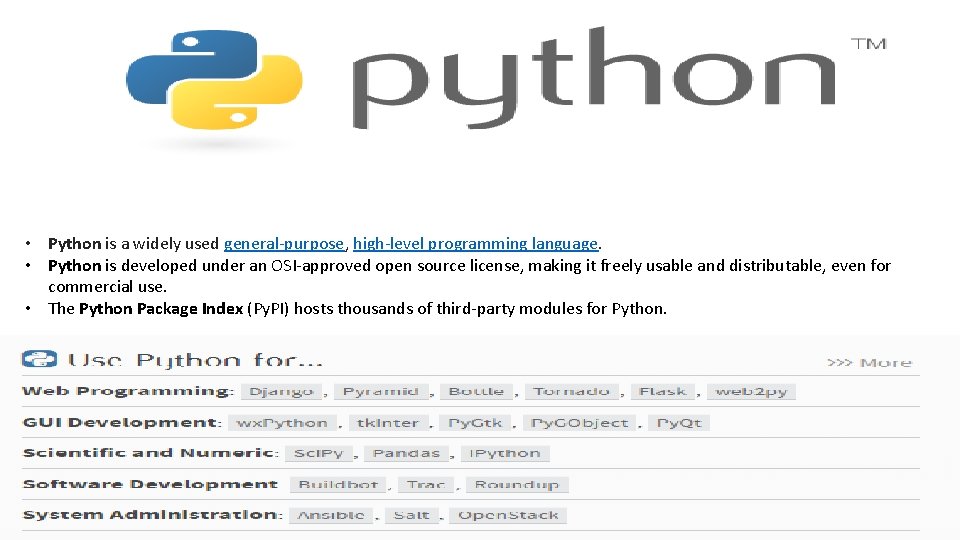Viewport: 960px width, 540px height.
Task: Open the PyGObject tag
Action: pos(580,423)
